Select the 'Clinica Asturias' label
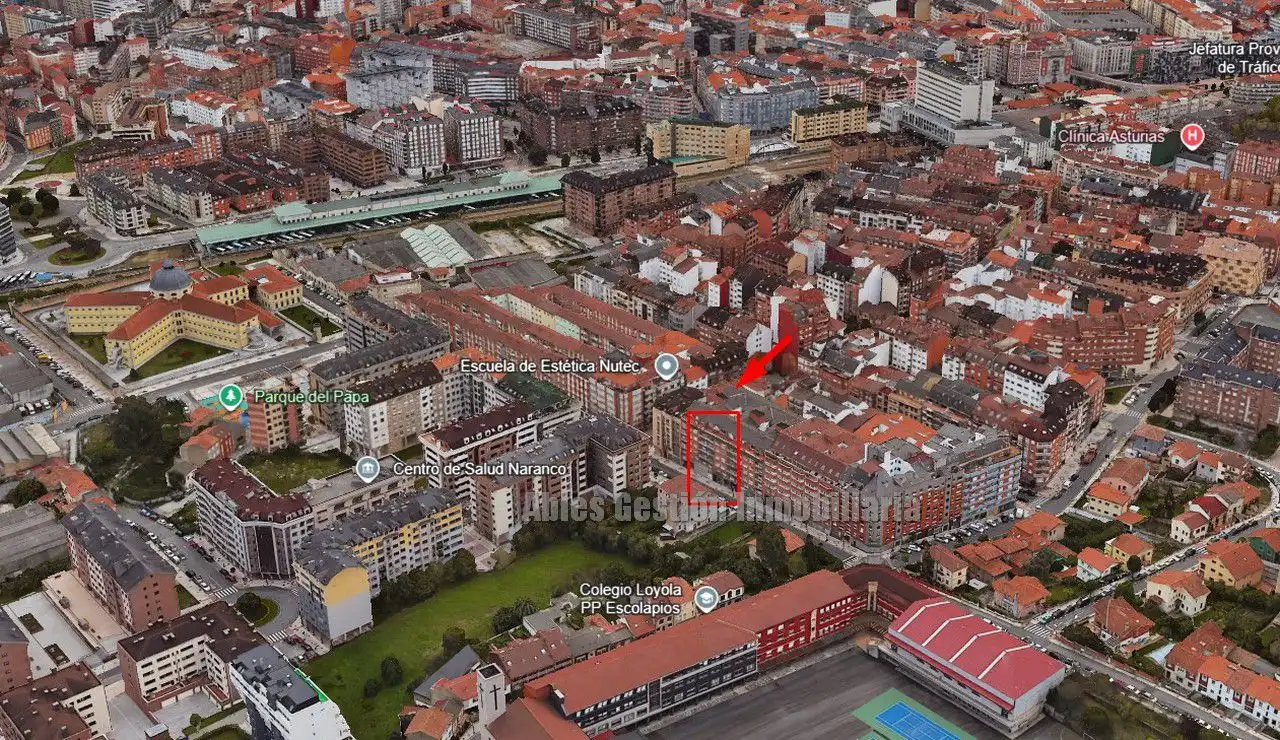The width and height of the screenshot is (1280, 740). click(1111, 136)
